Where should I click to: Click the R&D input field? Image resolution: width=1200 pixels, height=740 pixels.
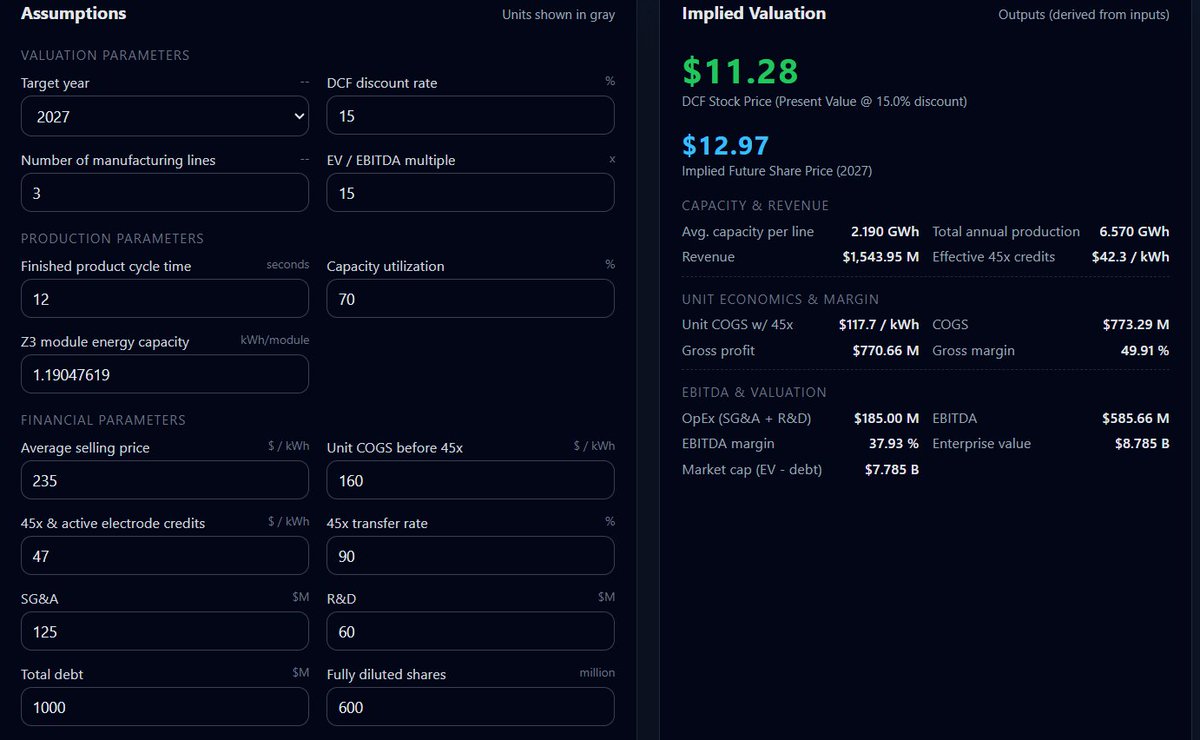[x=471, y=632]
